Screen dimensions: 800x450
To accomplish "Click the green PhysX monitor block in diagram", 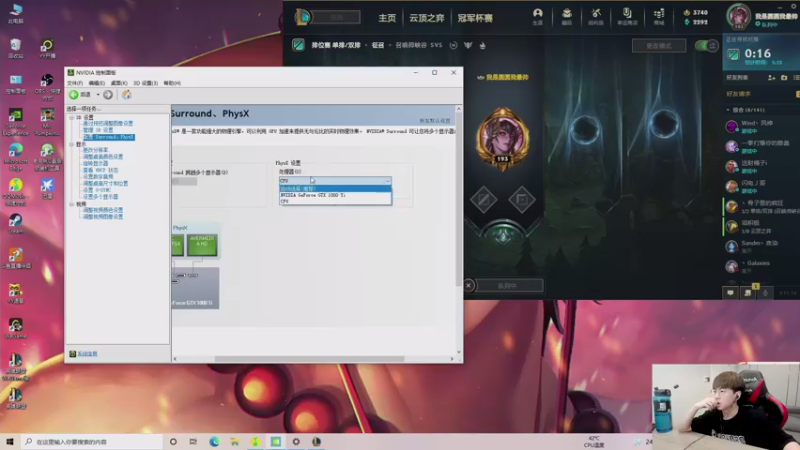I will pyautogui.click(x=202, y=244).
